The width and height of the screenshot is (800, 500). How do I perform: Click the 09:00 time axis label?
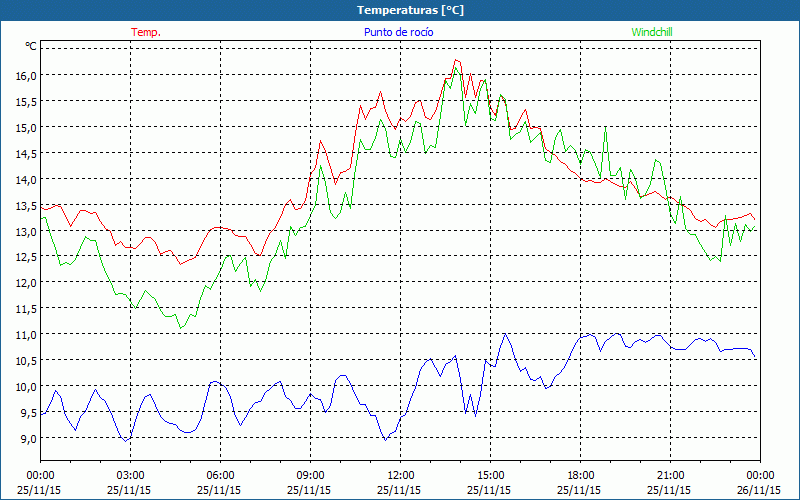(310, 476)
